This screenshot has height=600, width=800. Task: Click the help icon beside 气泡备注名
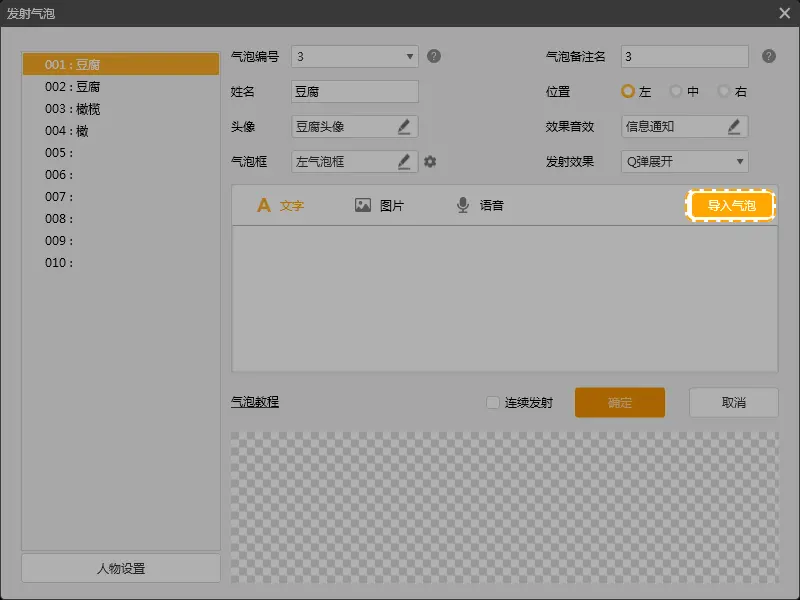[x=768, y=56]
